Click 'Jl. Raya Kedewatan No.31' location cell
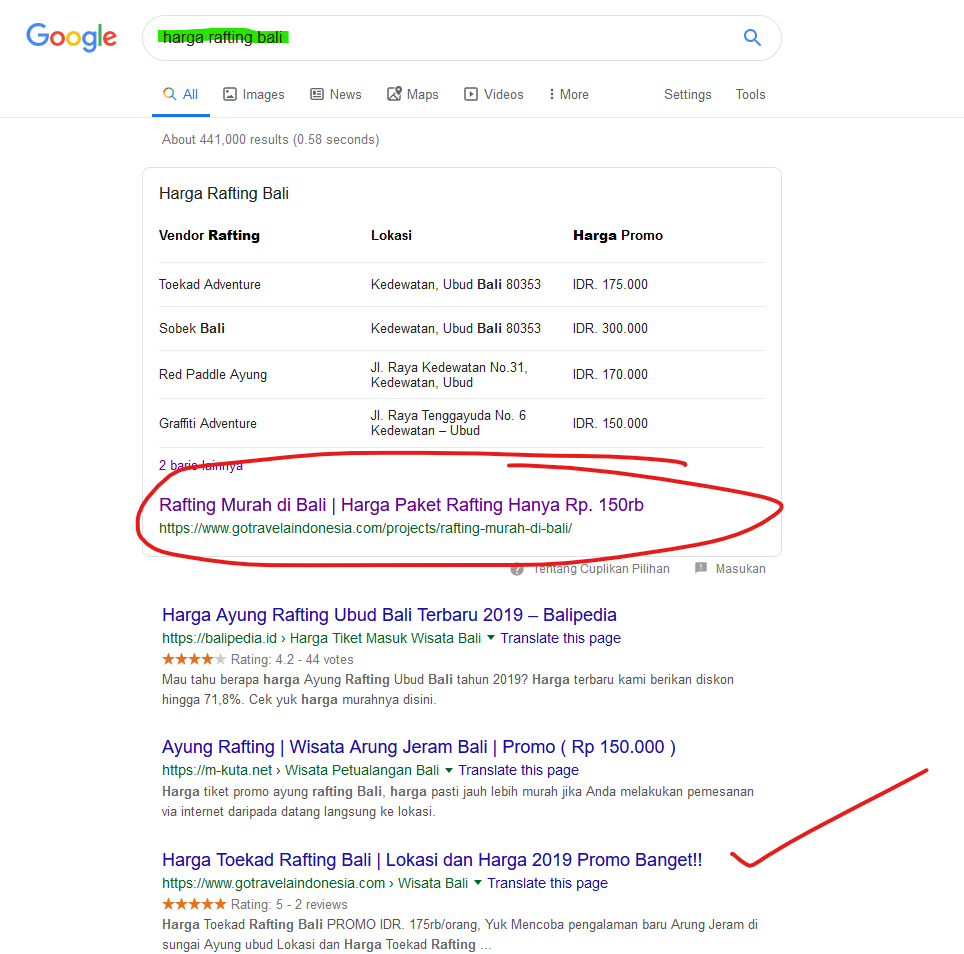The image size is (964, 954). (449, 375)
